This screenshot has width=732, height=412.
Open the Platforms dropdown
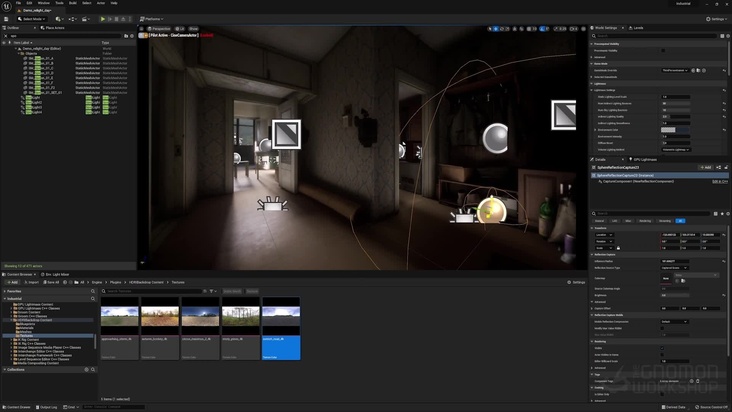pyautogui.click(x=153, y=18)
